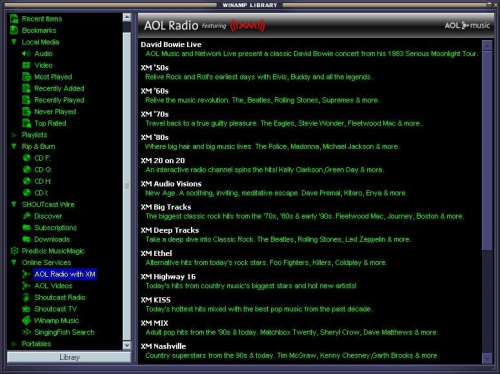Collapse the Online Services node
The image size is (500, 374).
point(14,263)
